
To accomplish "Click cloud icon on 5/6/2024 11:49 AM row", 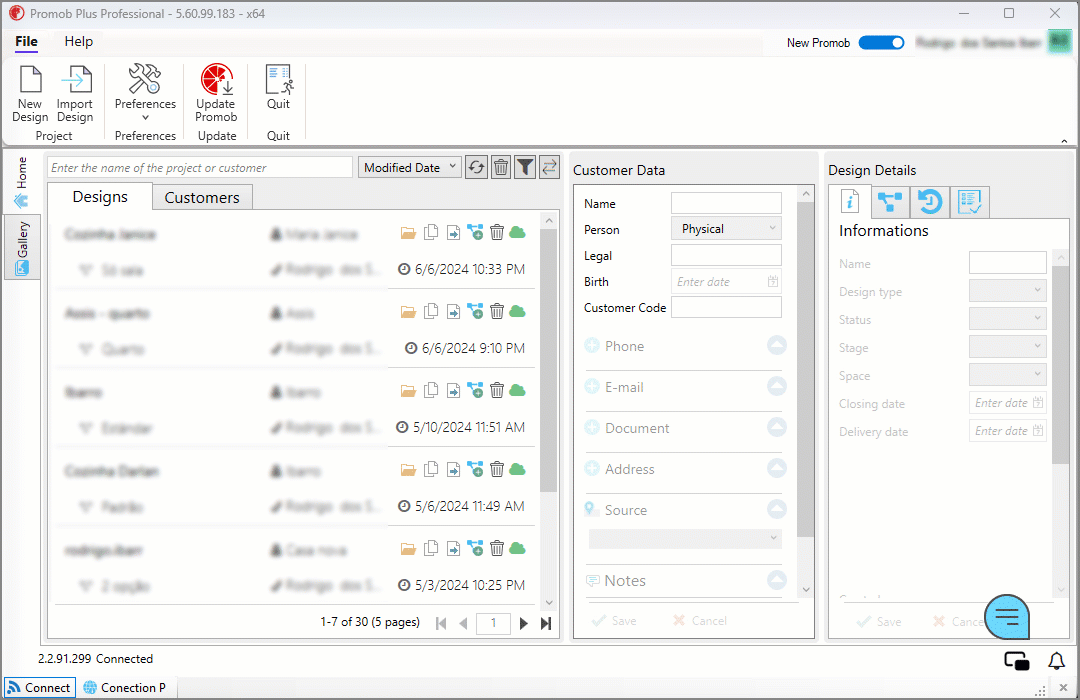I will pyautogui.click(x=517, y=470).
